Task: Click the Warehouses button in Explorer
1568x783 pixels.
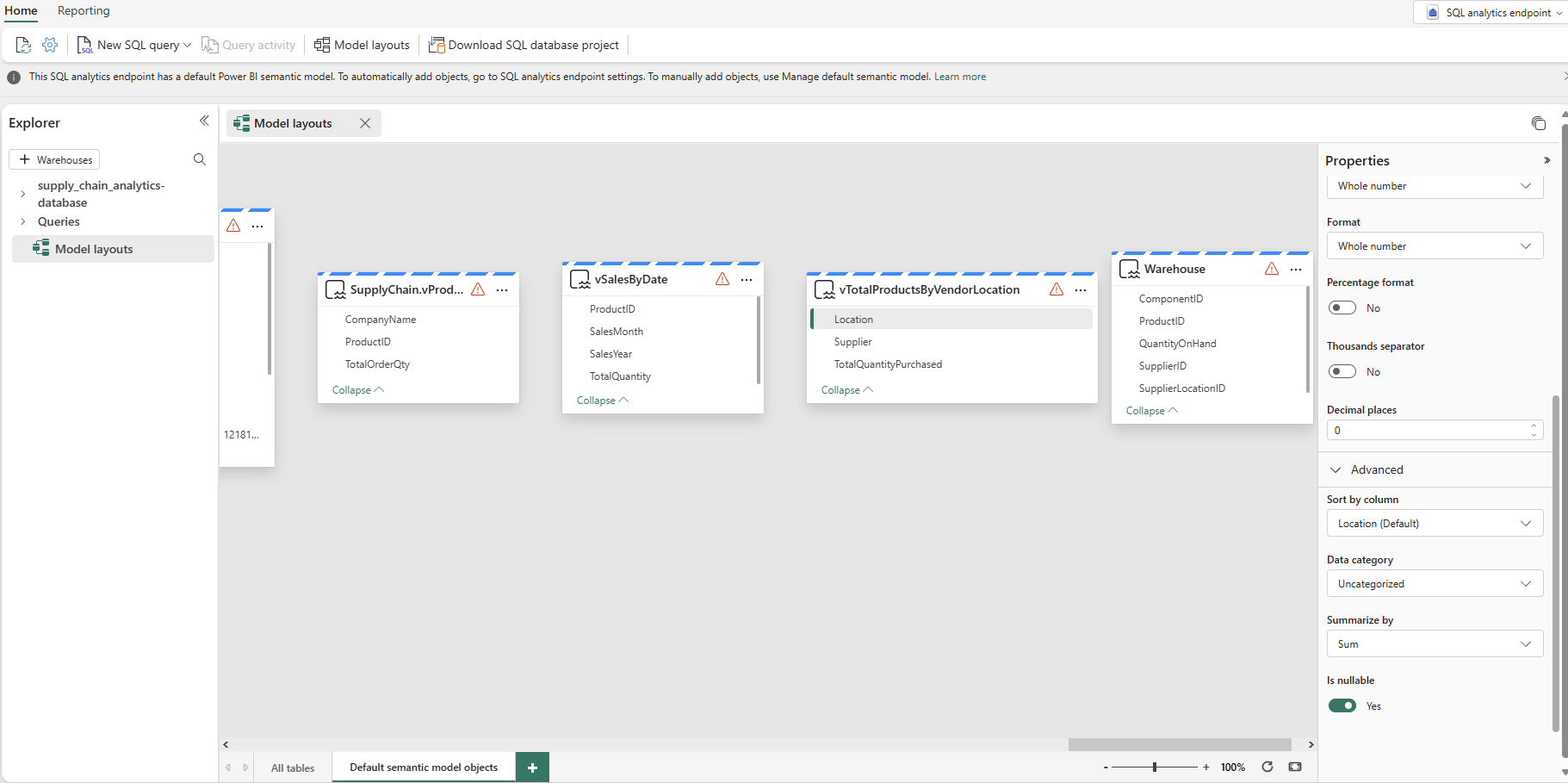Action: tap(54, 159)
